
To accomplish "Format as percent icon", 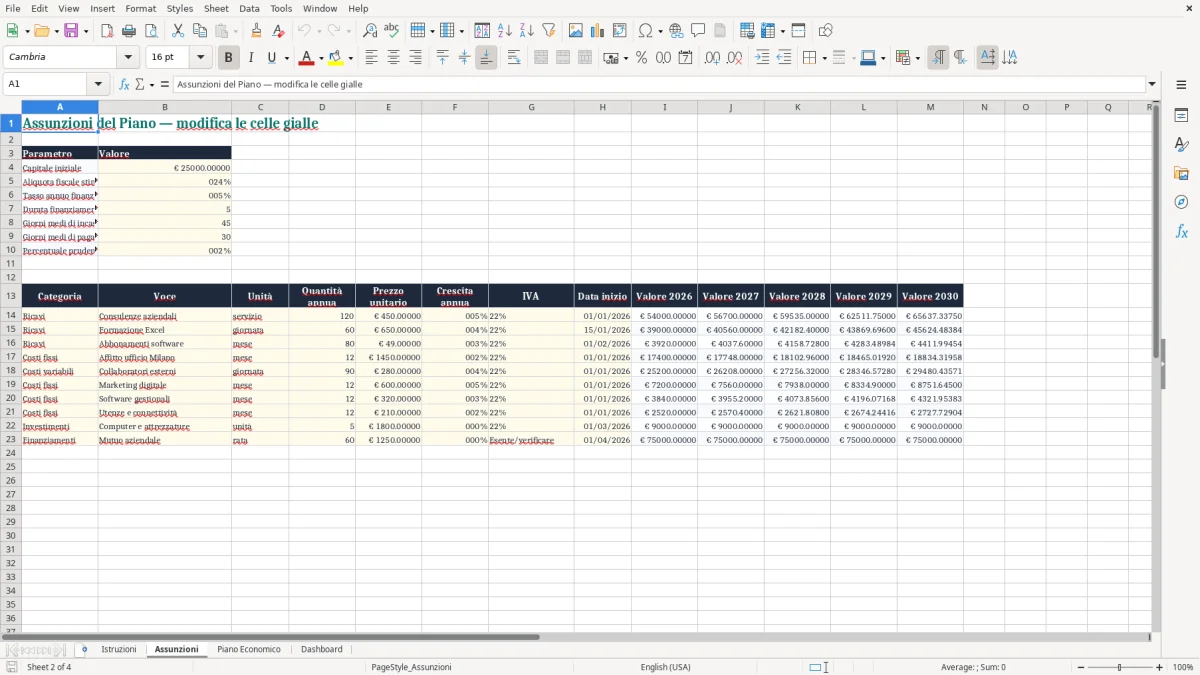I will tap(641, 58).
